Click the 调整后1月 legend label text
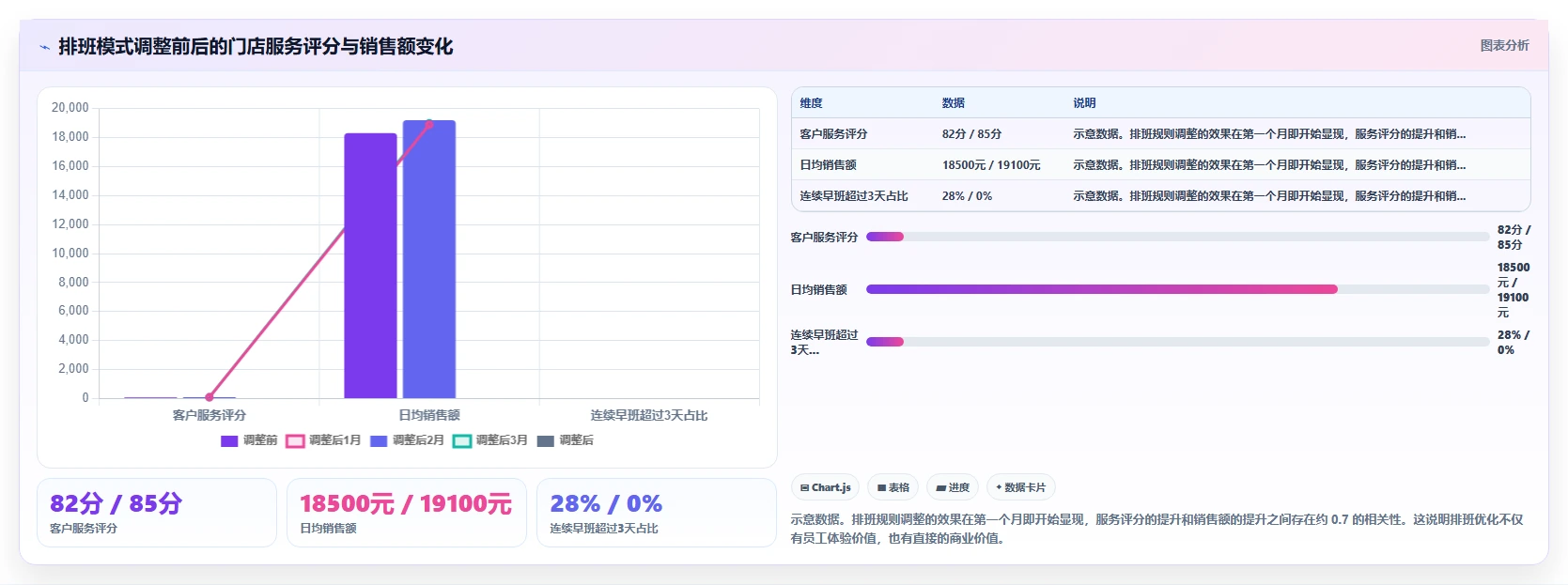 pos(334,440)
